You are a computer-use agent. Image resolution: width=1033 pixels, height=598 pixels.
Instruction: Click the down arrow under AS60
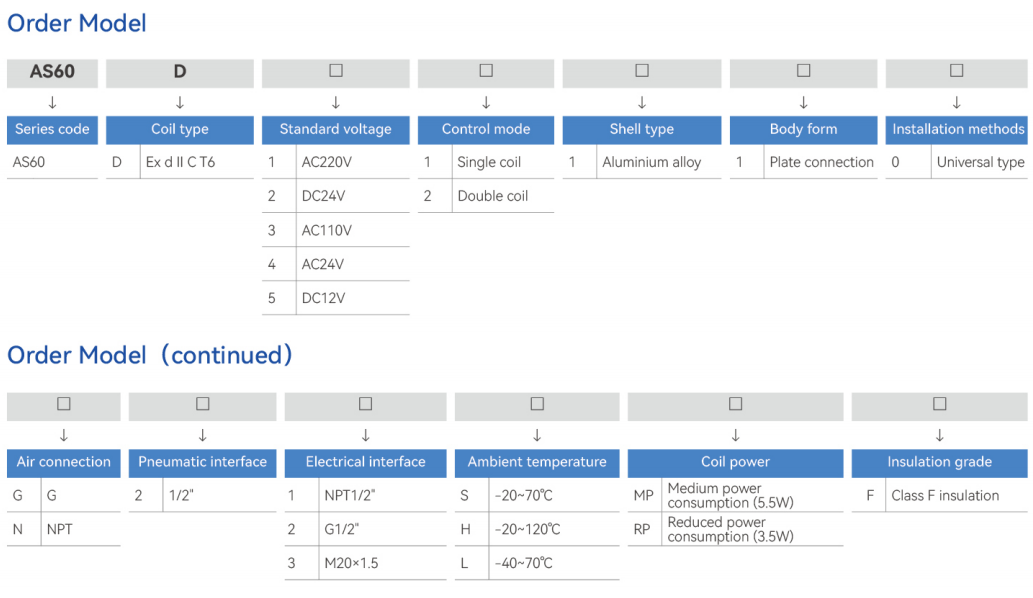pos(53,103)
